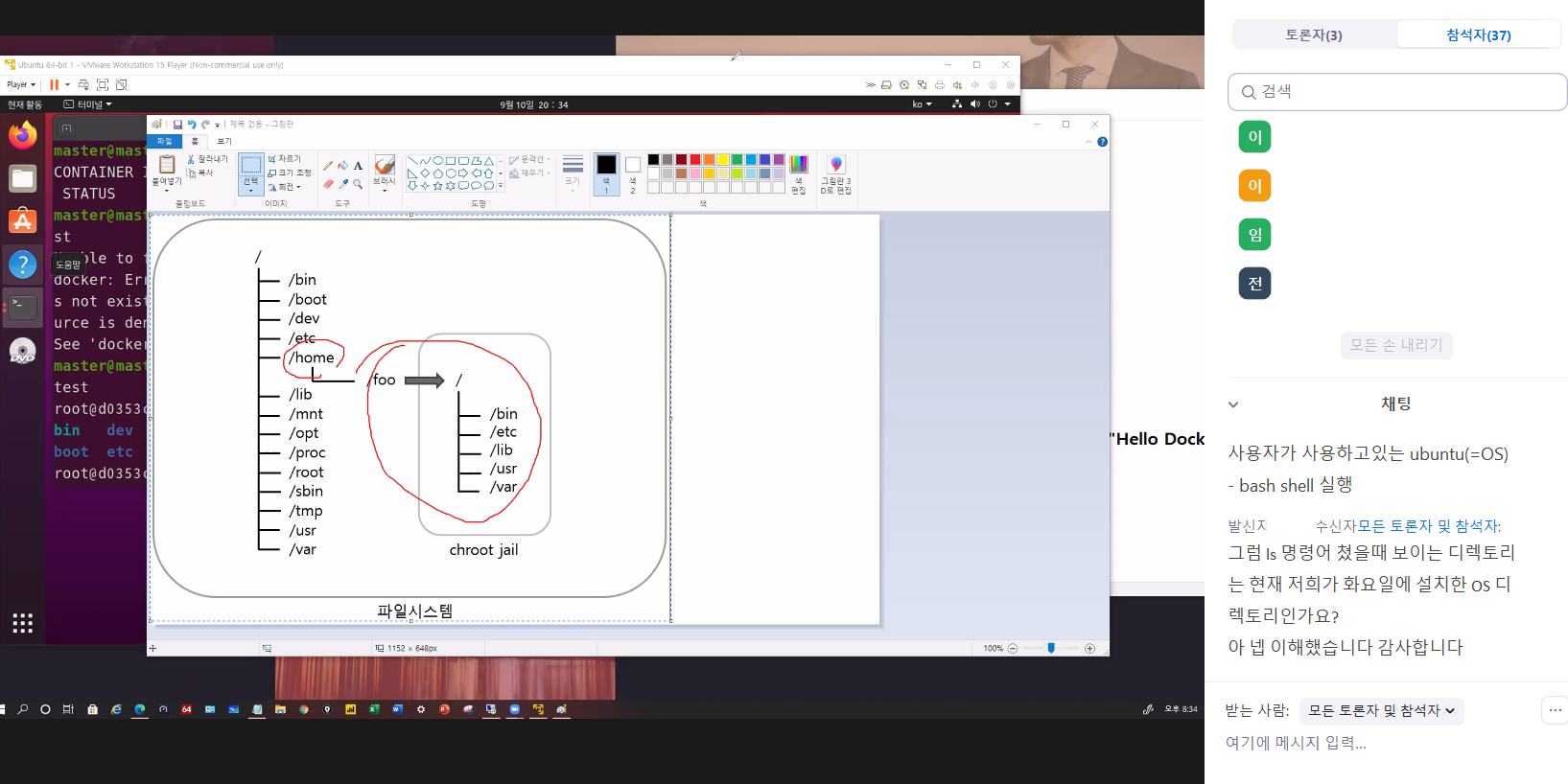Viewport: 1568px width, 784px height.
Task: Switch to the attendees (참석자) tab
Action: click(1478, 35)
